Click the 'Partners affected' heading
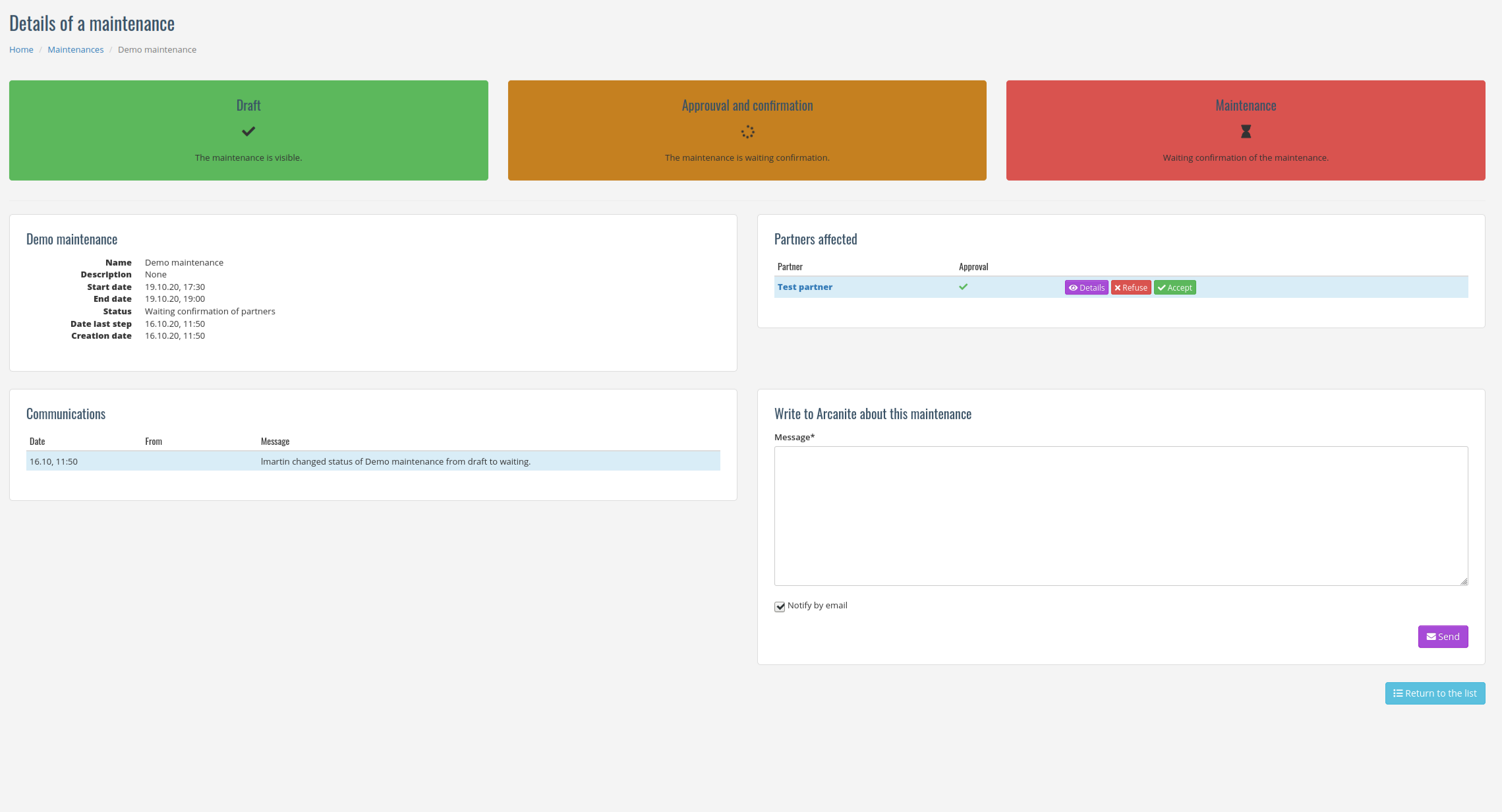 pos(815,239)
